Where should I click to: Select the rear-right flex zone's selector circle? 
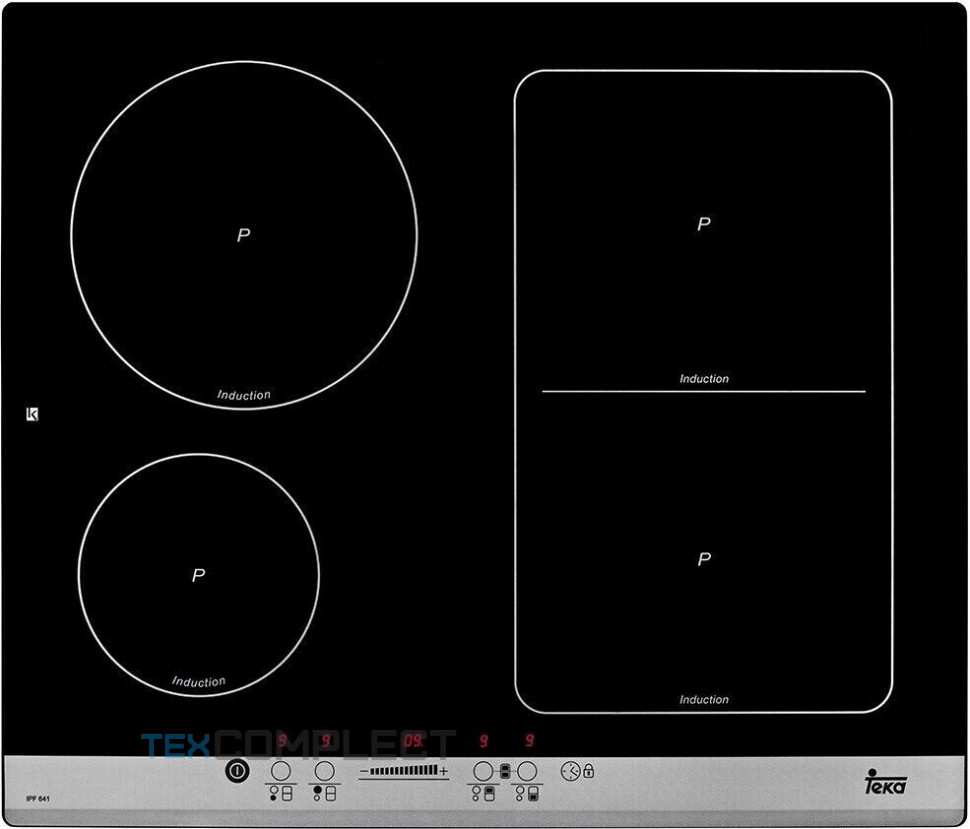tap(483, 771)
